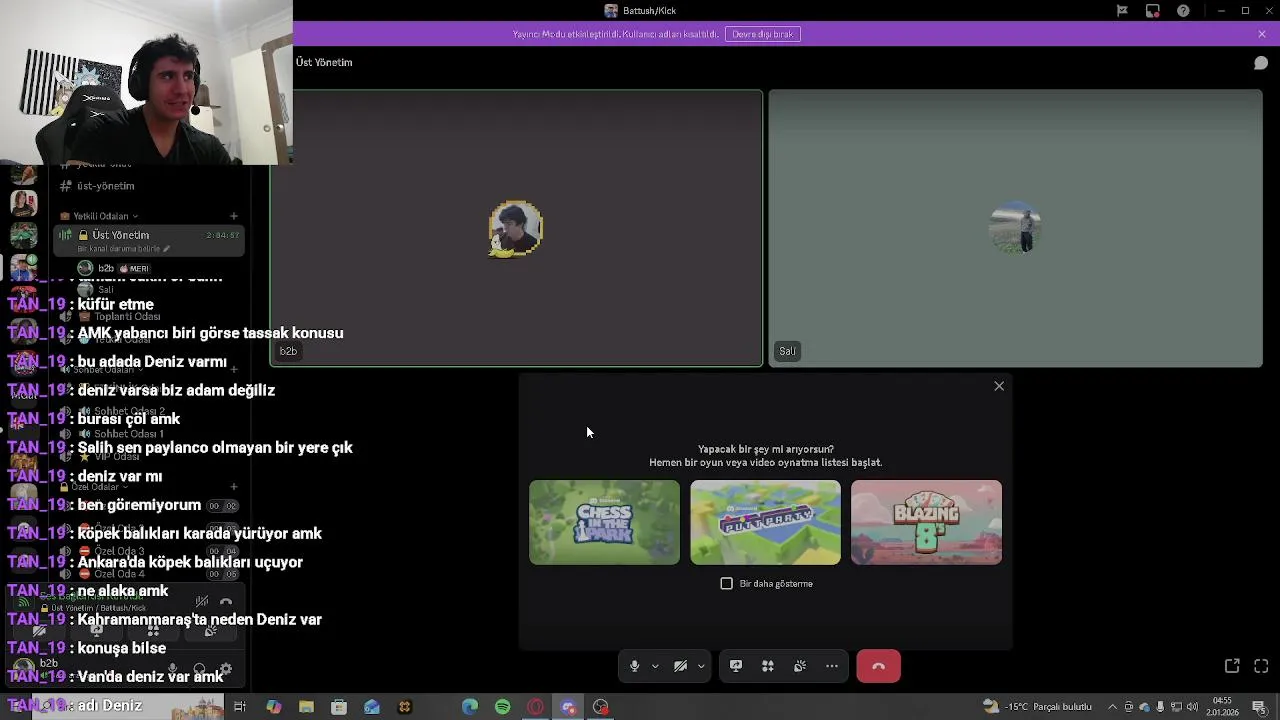
Task: Start Putt Party activity
Action: (x=765, y=522)
